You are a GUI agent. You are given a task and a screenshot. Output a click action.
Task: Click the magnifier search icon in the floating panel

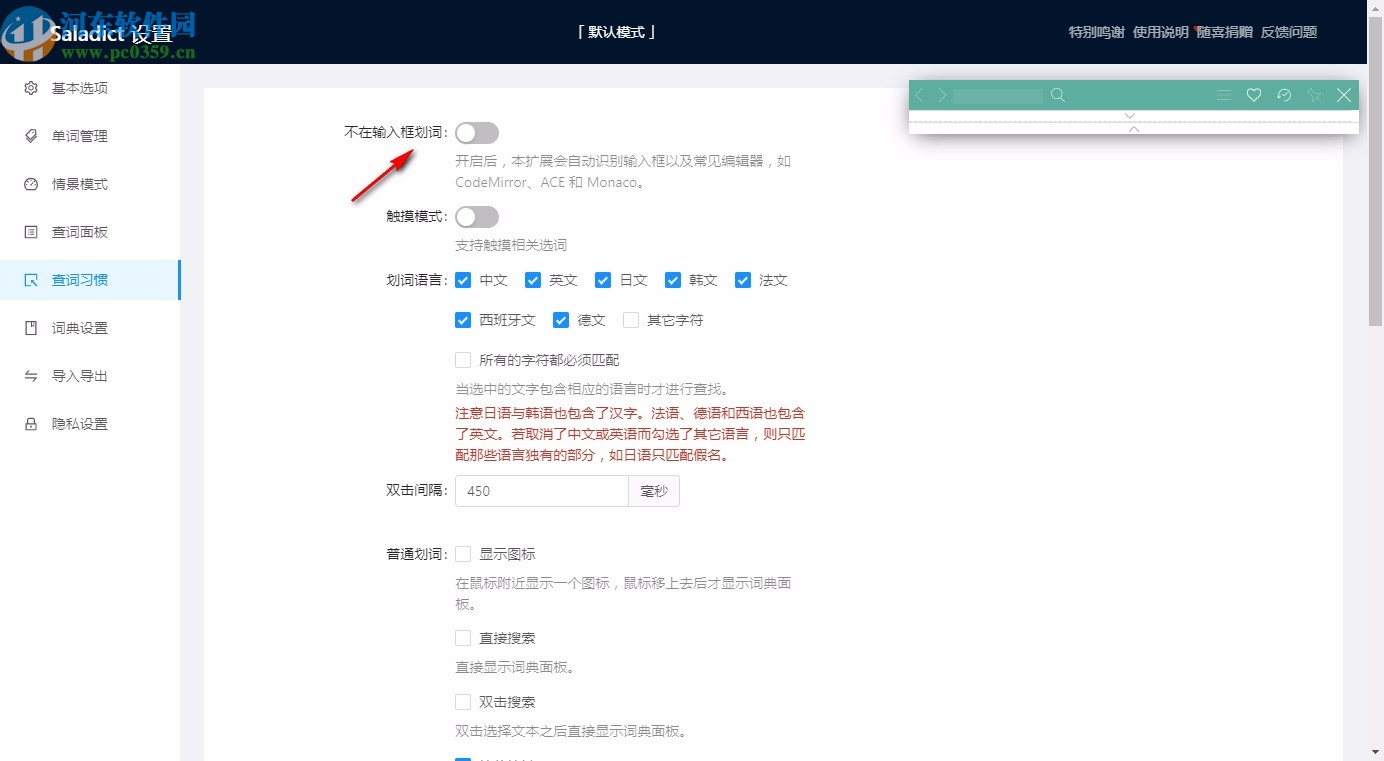[1057, 94]
